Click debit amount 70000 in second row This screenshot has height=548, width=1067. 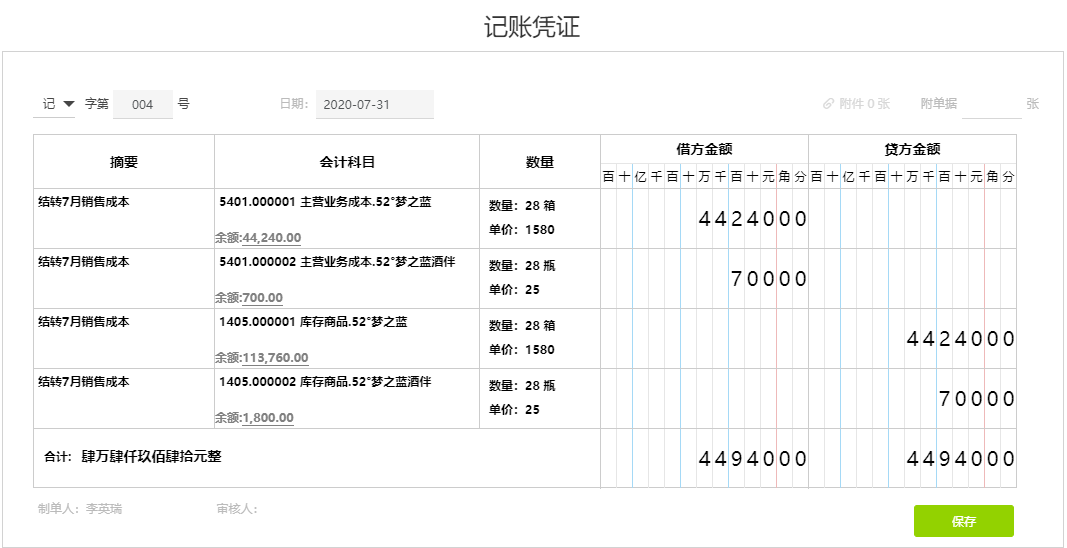point(769,279)
